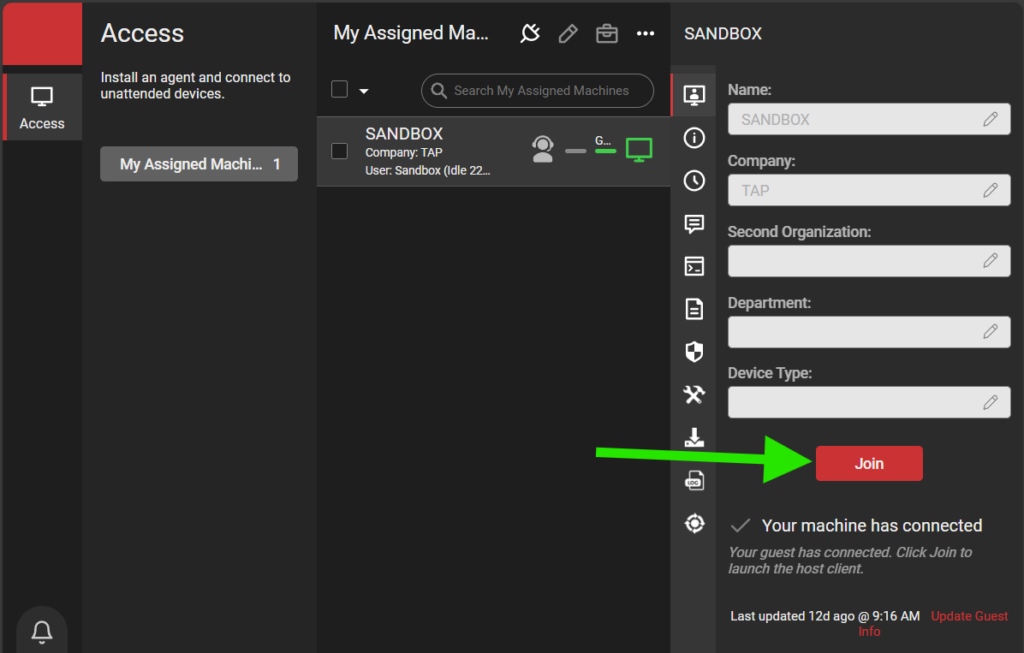Image resolution: width=1024 pixels, height=653 pixels.
Task: Open the Timeline clock tab icon
Action: coord(694,180)
